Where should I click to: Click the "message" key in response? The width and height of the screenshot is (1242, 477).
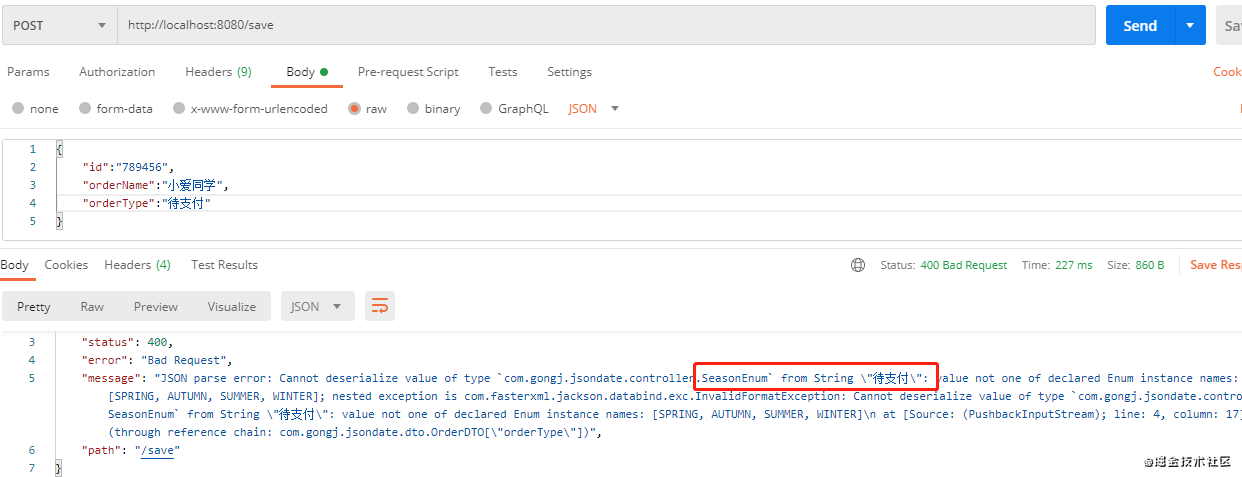(112, 378)
